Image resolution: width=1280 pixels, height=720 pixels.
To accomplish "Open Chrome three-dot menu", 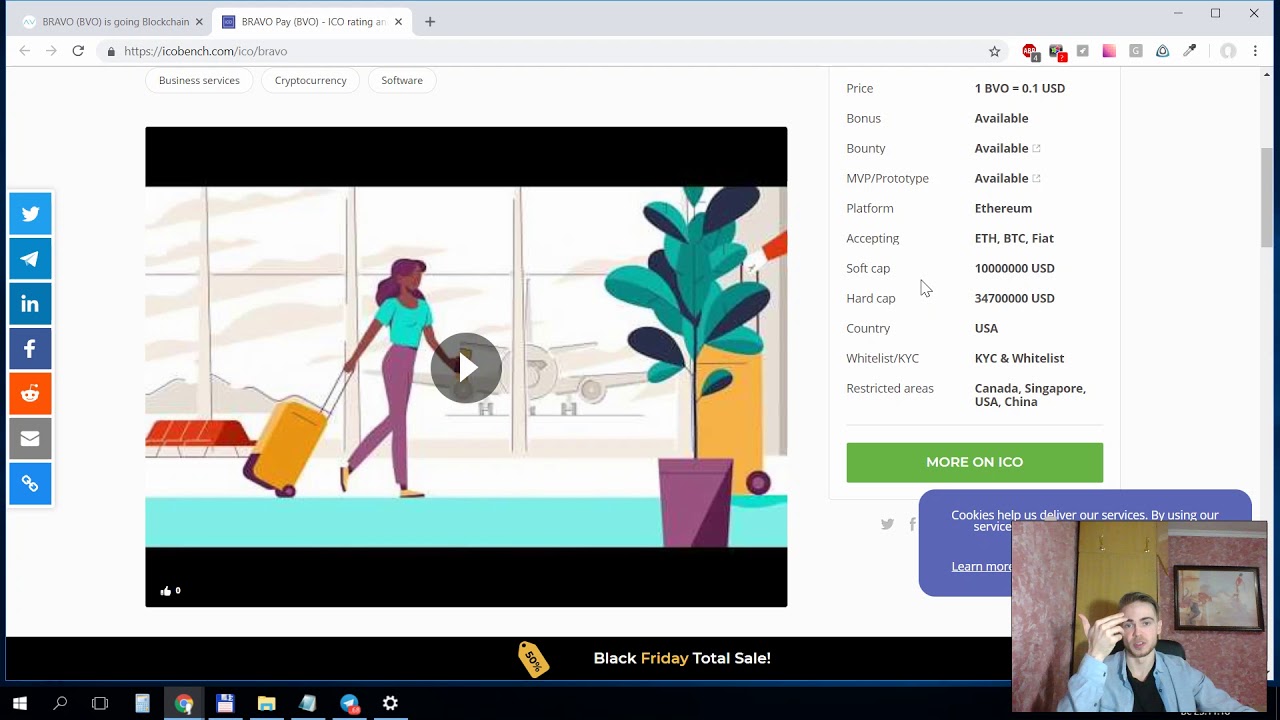I will tap(1255, 51).
